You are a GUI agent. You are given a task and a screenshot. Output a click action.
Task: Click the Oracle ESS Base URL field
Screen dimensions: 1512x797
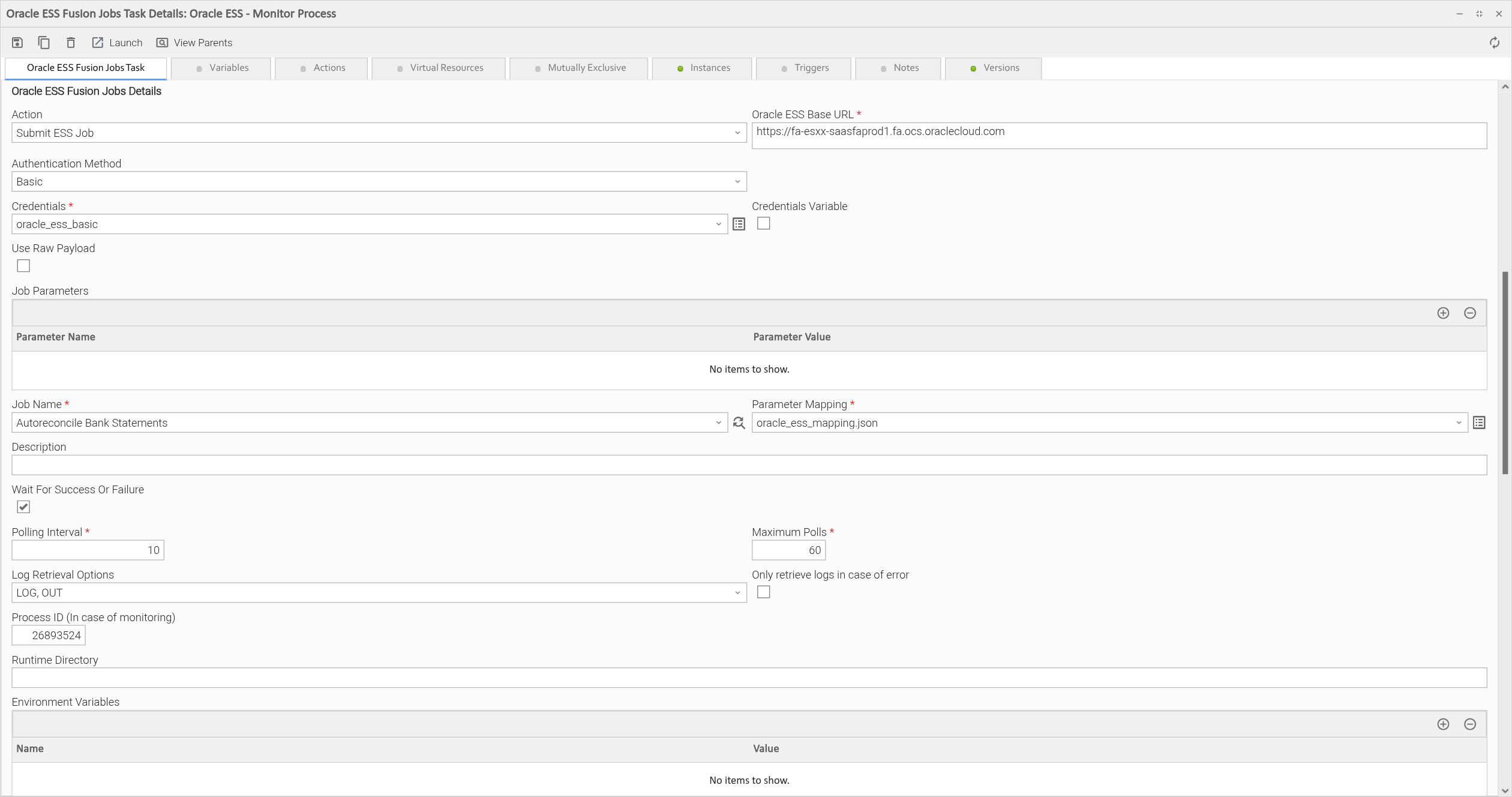coord(1119,136)
